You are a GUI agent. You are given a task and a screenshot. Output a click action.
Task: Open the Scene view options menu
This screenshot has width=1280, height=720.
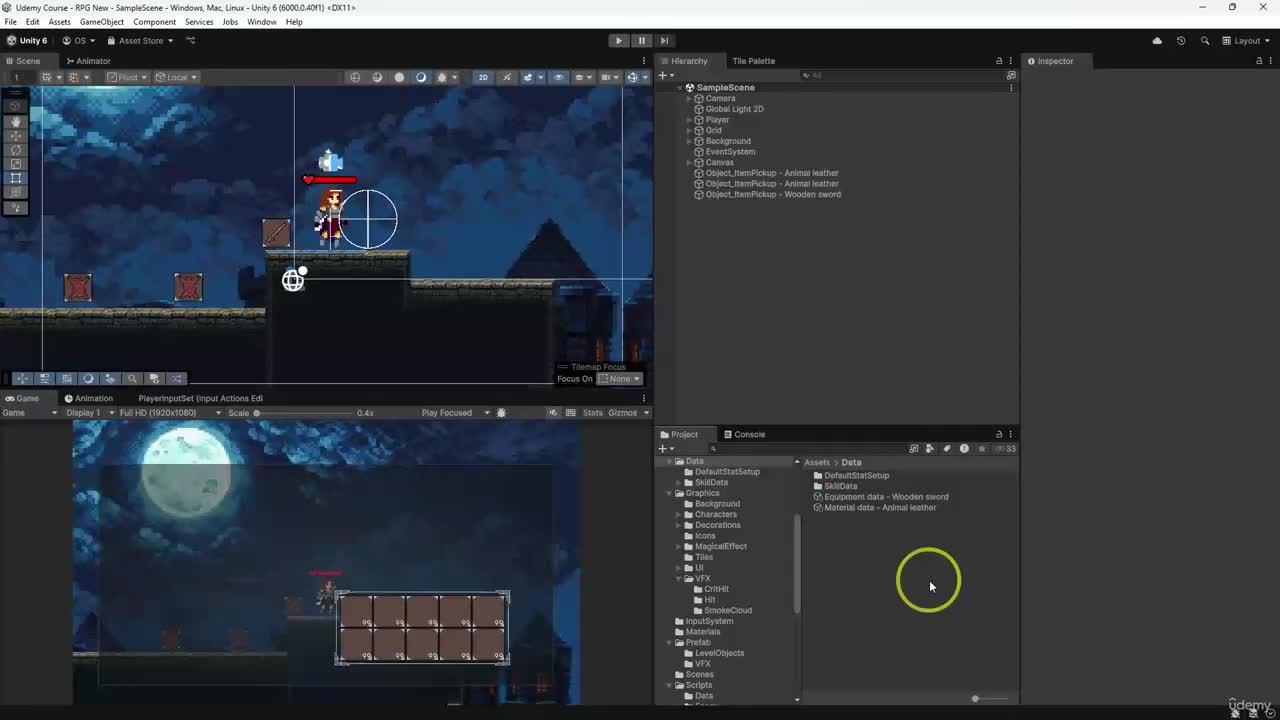tap(644, 61)
